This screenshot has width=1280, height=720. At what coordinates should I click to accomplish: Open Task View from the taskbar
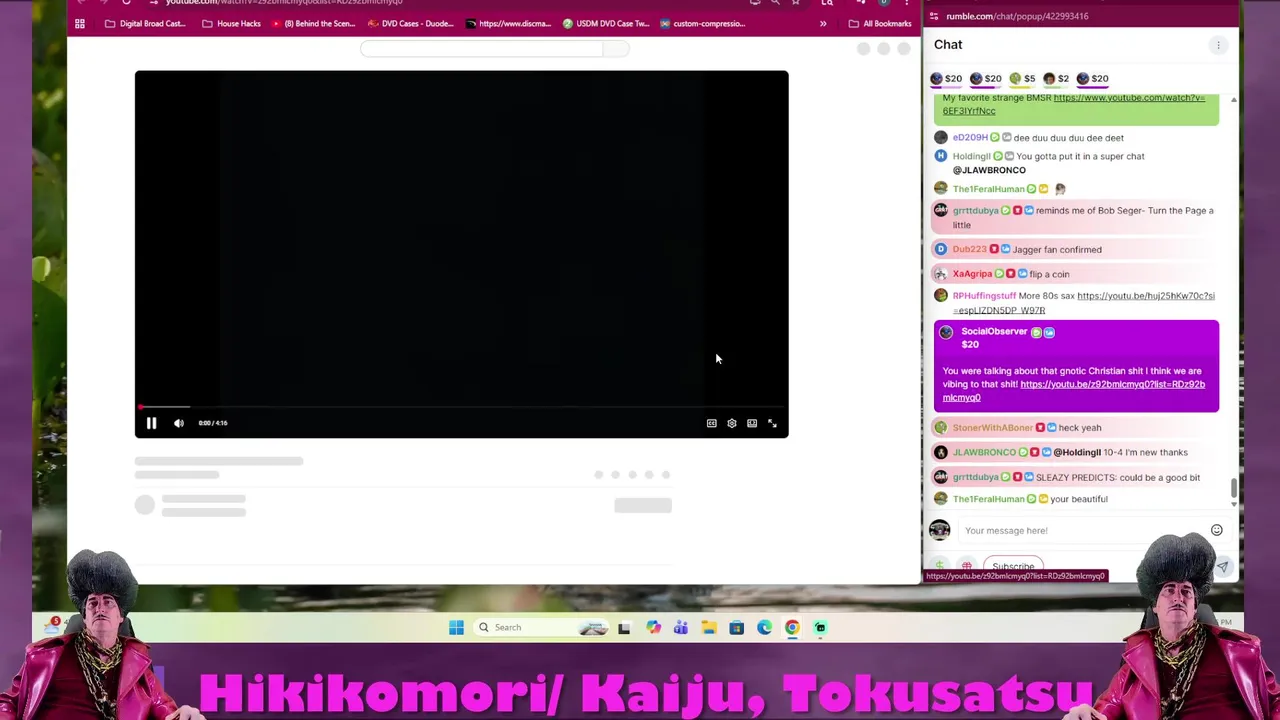tap(624, 627)
